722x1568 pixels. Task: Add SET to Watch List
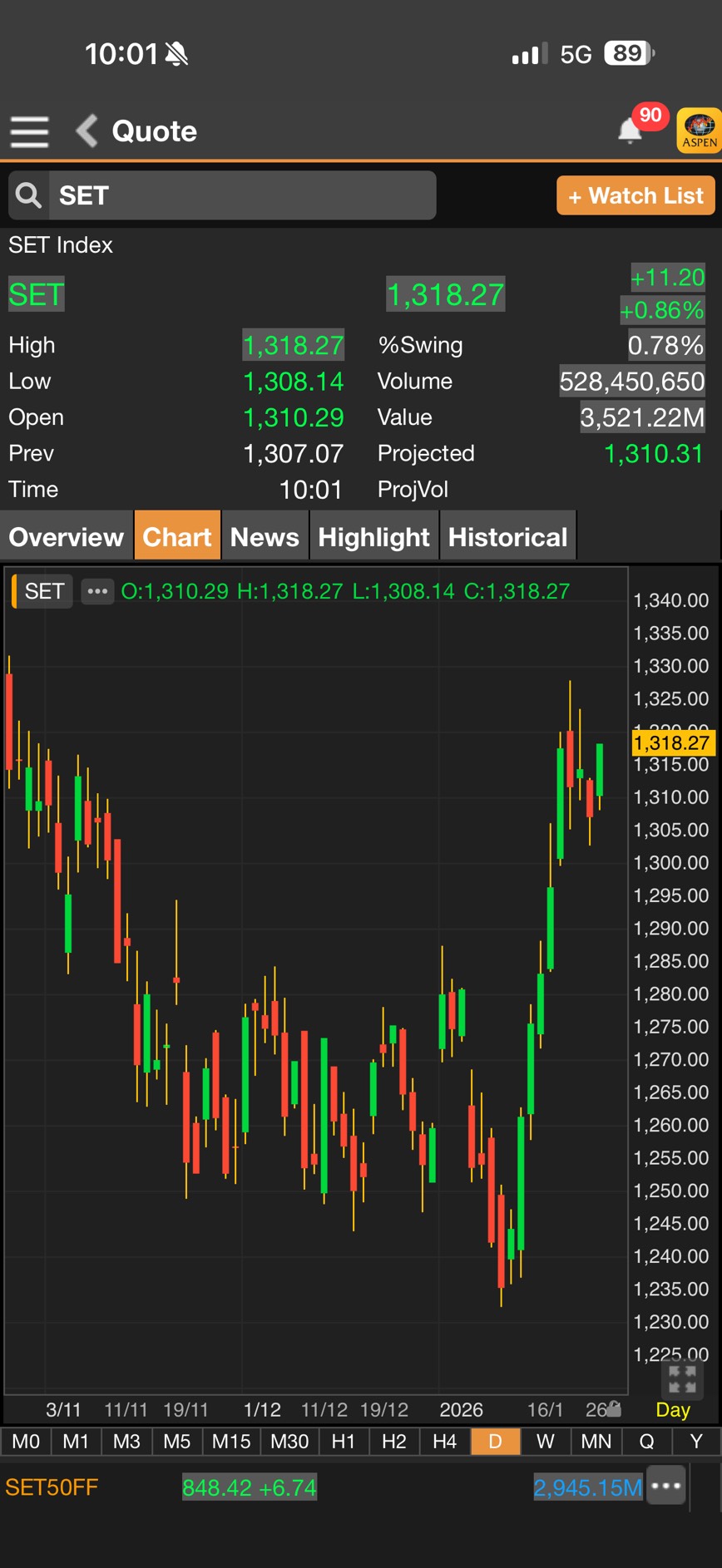[635, 195]
